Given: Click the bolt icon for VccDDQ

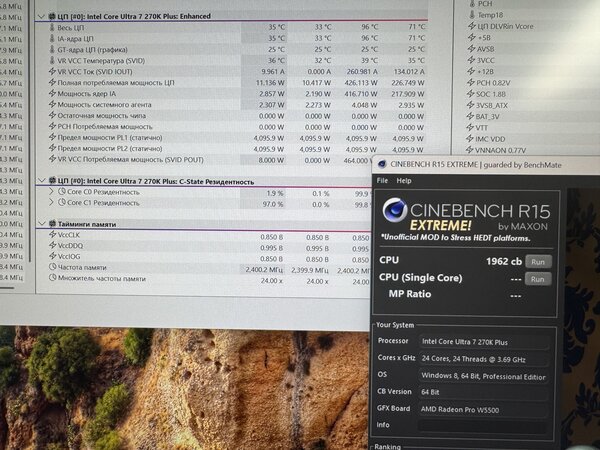Looking at the screenshot, I should tap(53, 245).
